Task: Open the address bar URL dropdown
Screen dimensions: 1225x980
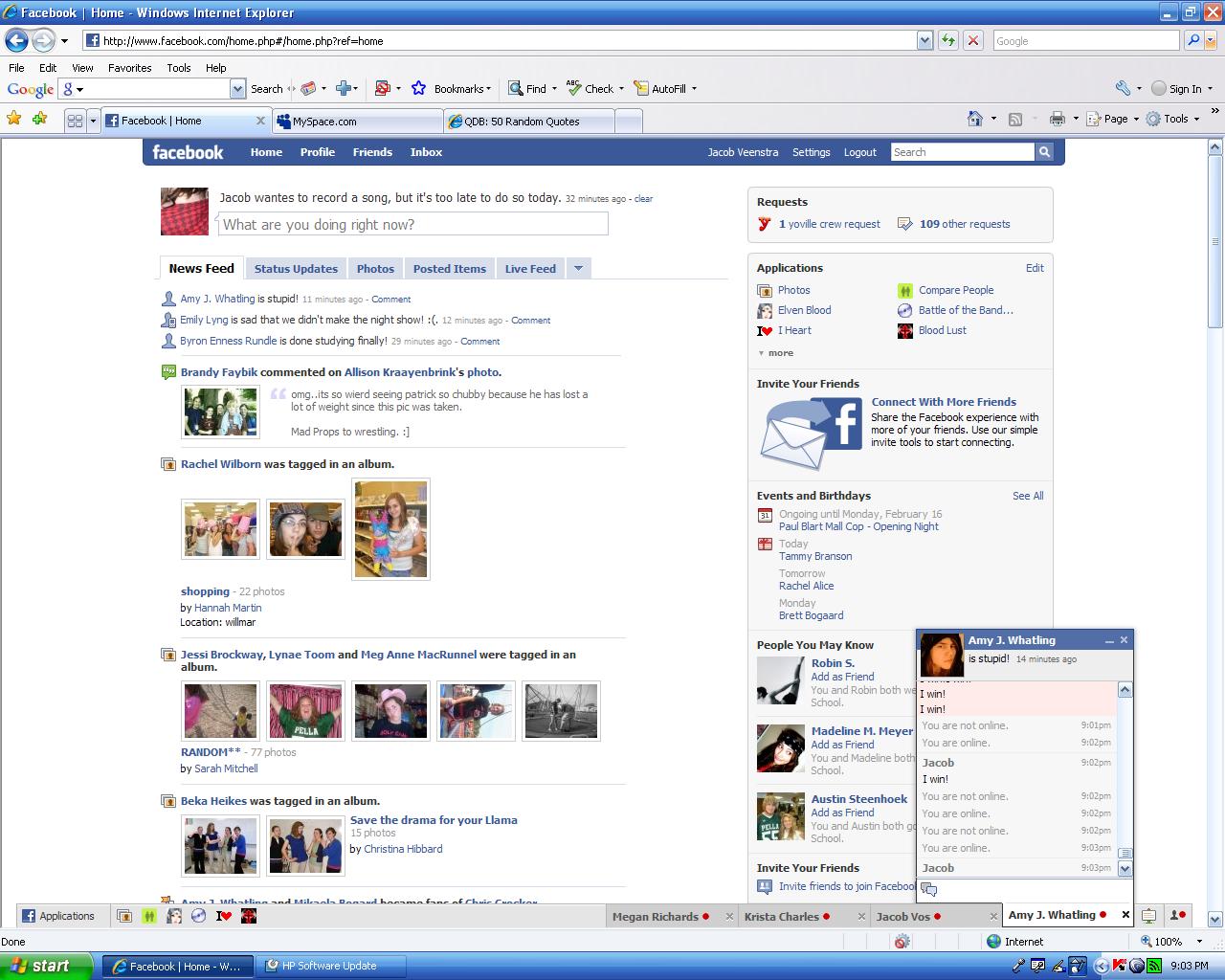Action: 924,40
